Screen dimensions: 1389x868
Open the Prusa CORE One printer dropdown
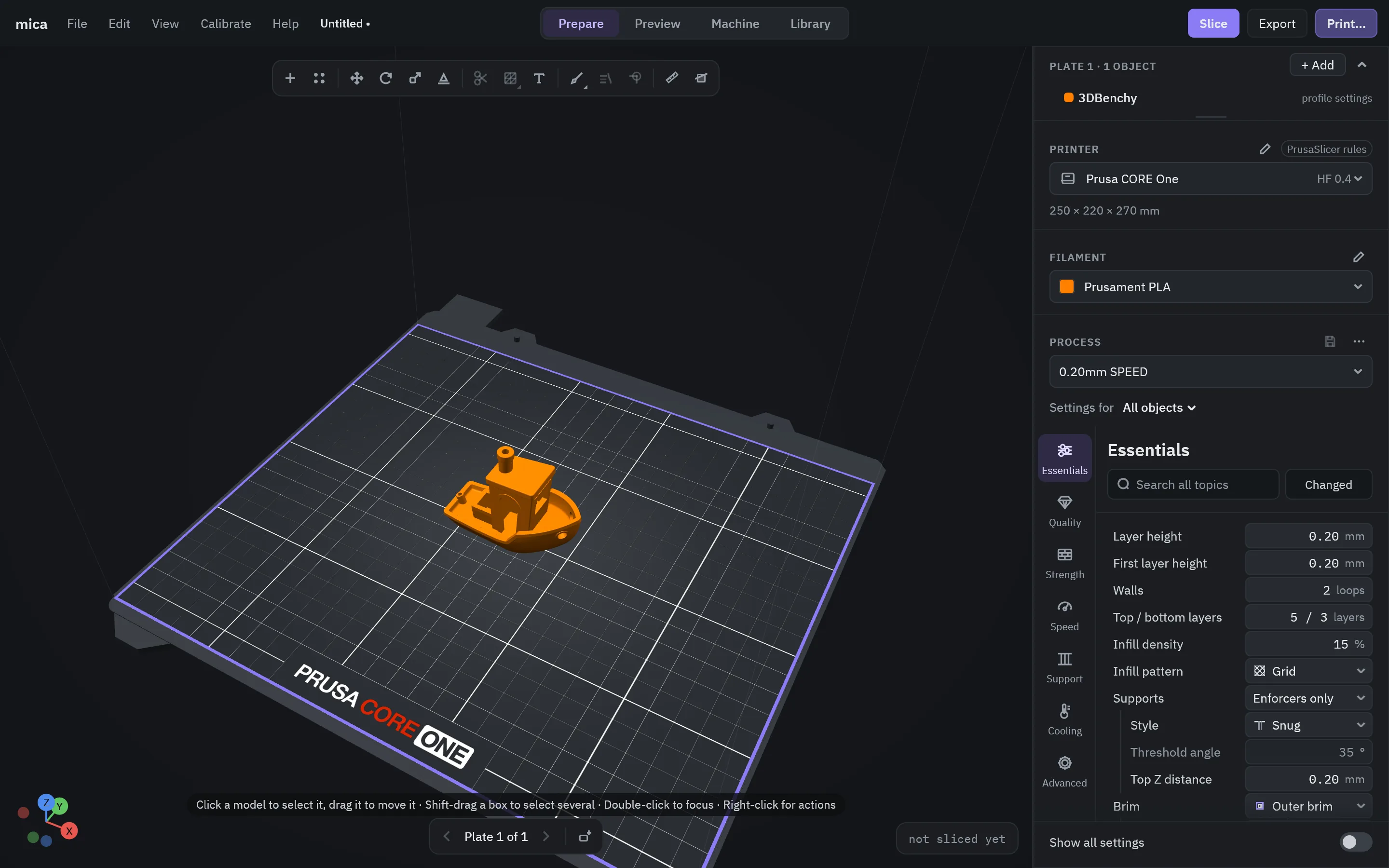click(1211, 178)
